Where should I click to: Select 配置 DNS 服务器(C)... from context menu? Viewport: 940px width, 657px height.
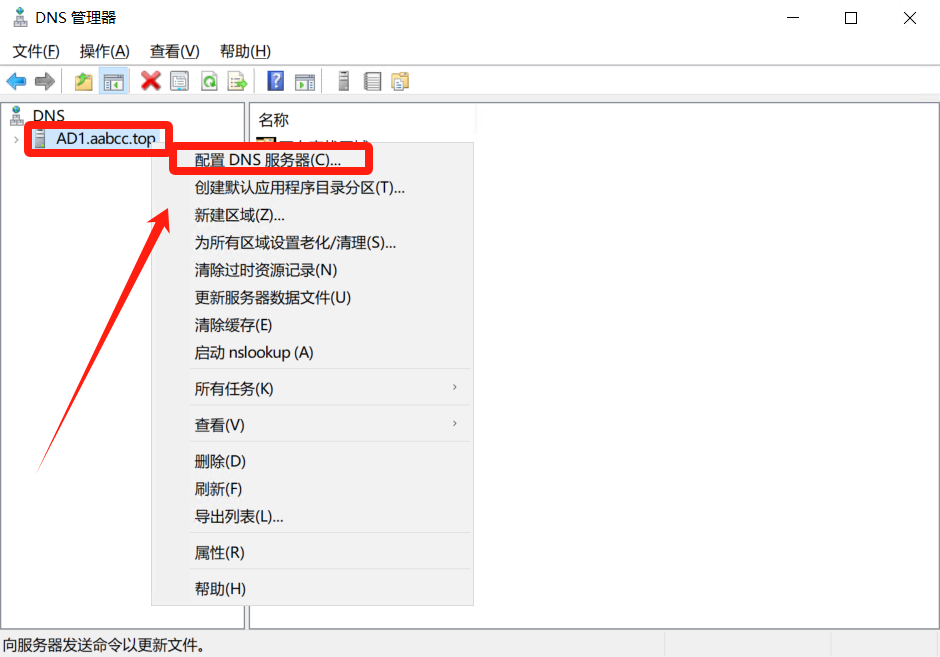pyautogui.click(x=268, y=160)
